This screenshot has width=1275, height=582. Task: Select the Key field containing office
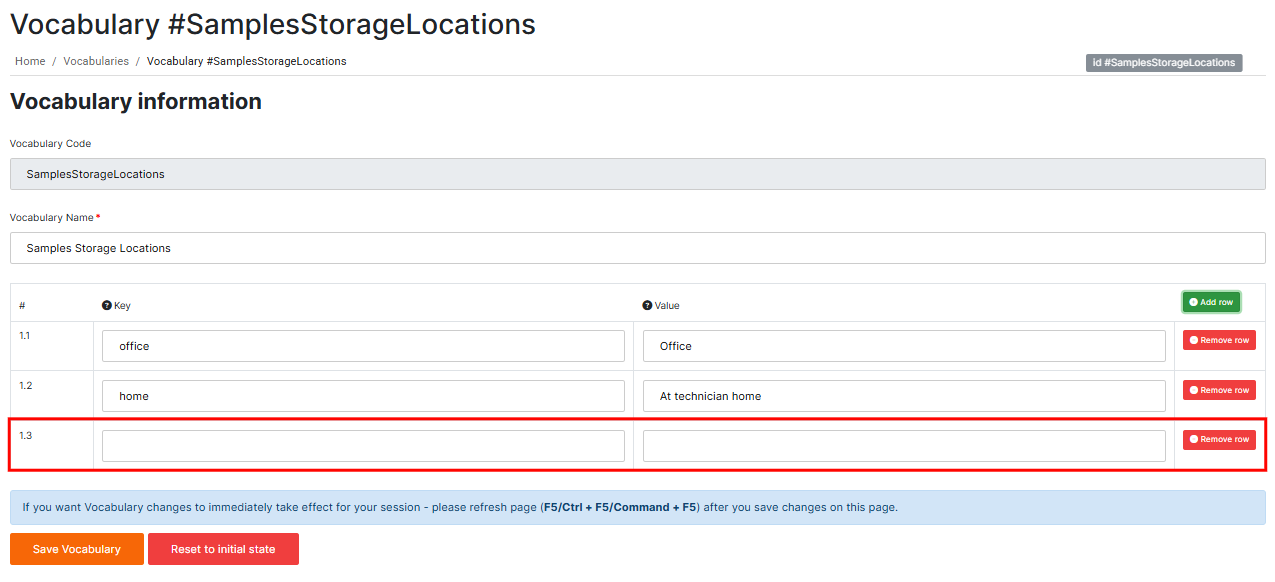pyautogui.click(x=363, y=346)
